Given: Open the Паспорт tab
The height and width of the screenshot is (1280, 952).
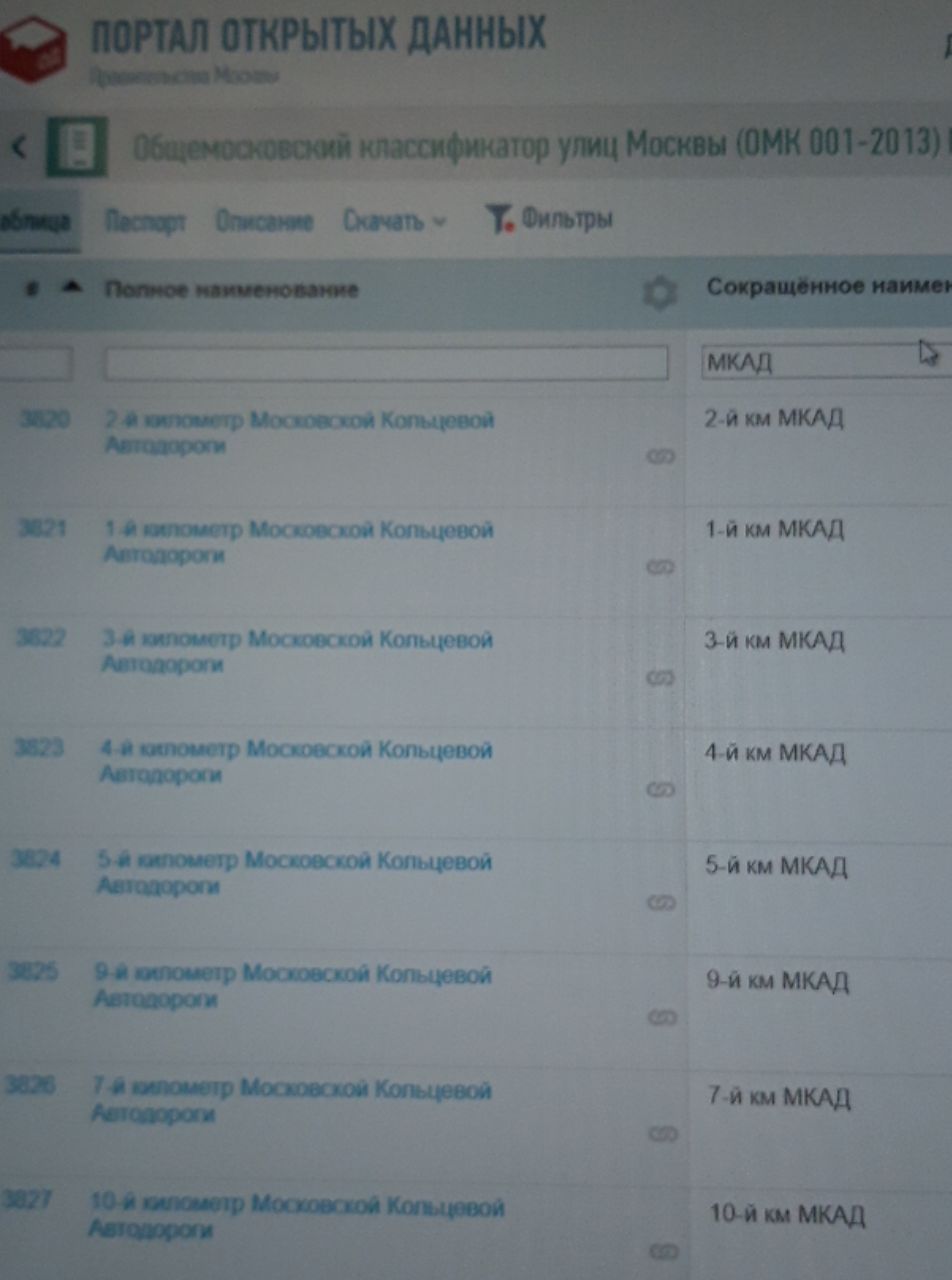Looking at the screenshot, I should pos(145,221).
